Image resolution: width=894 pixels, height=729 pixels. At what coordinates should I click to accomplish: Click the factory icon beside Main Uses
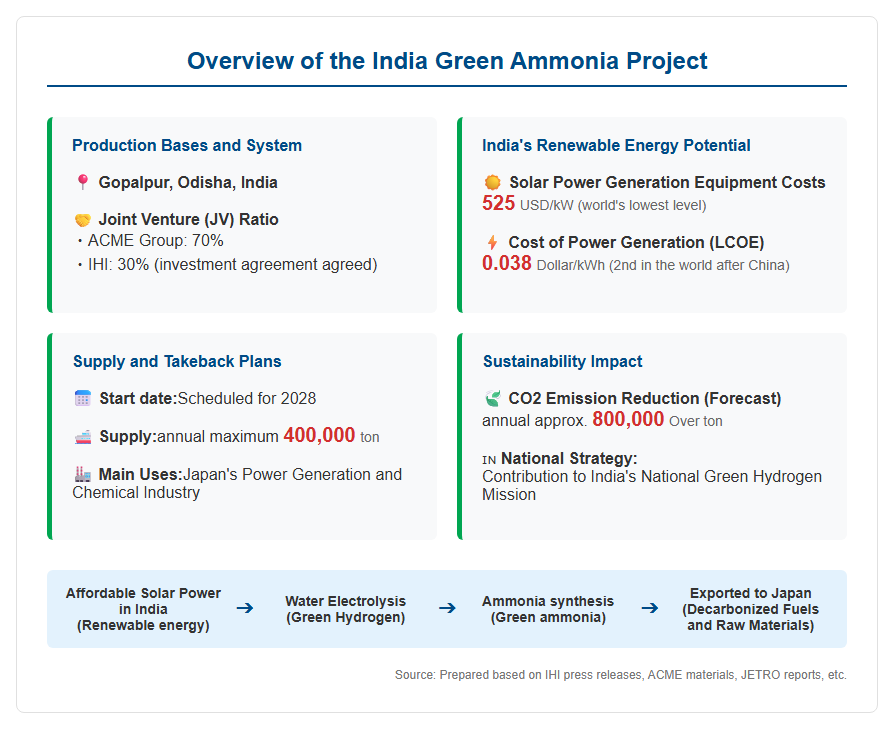click(x=83, y=474)
